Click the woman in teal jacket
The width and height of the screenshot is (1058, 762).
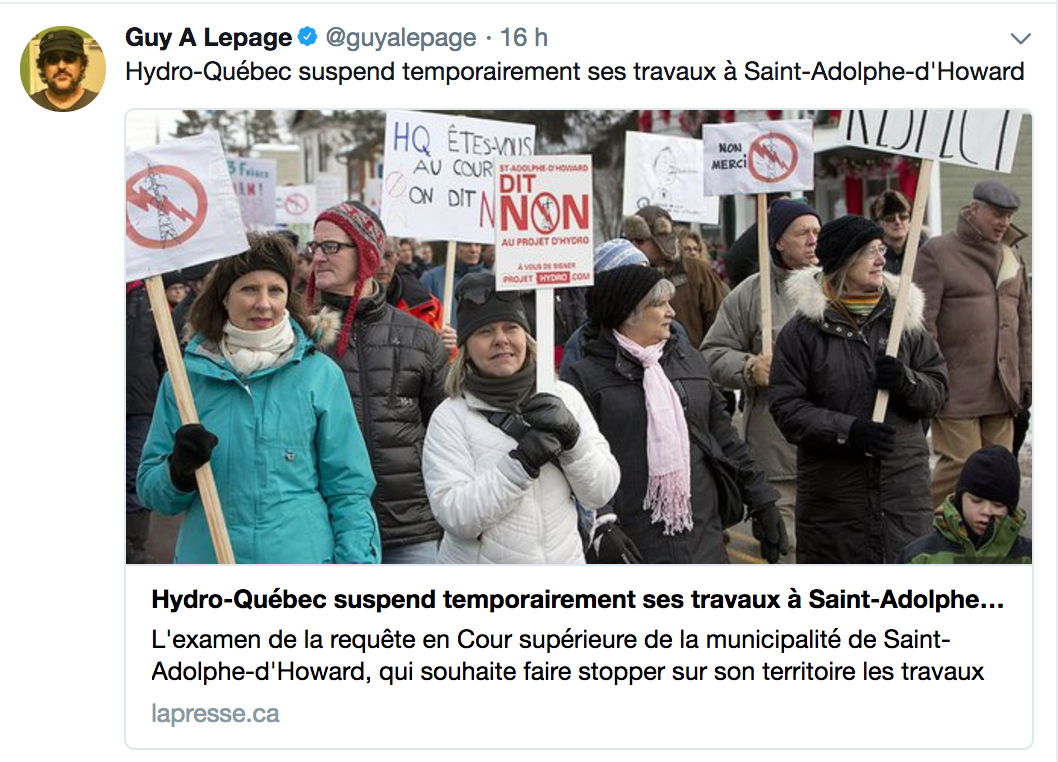coord(260,405)
